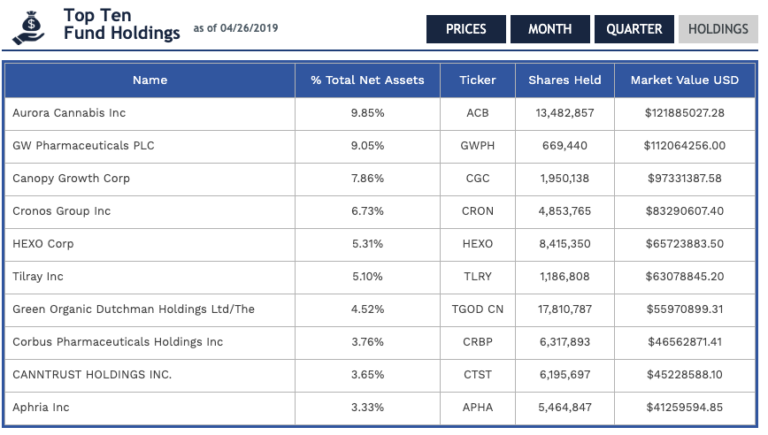Click the 7.86% net assets value

pyautogui.click(x=367, y=179)
